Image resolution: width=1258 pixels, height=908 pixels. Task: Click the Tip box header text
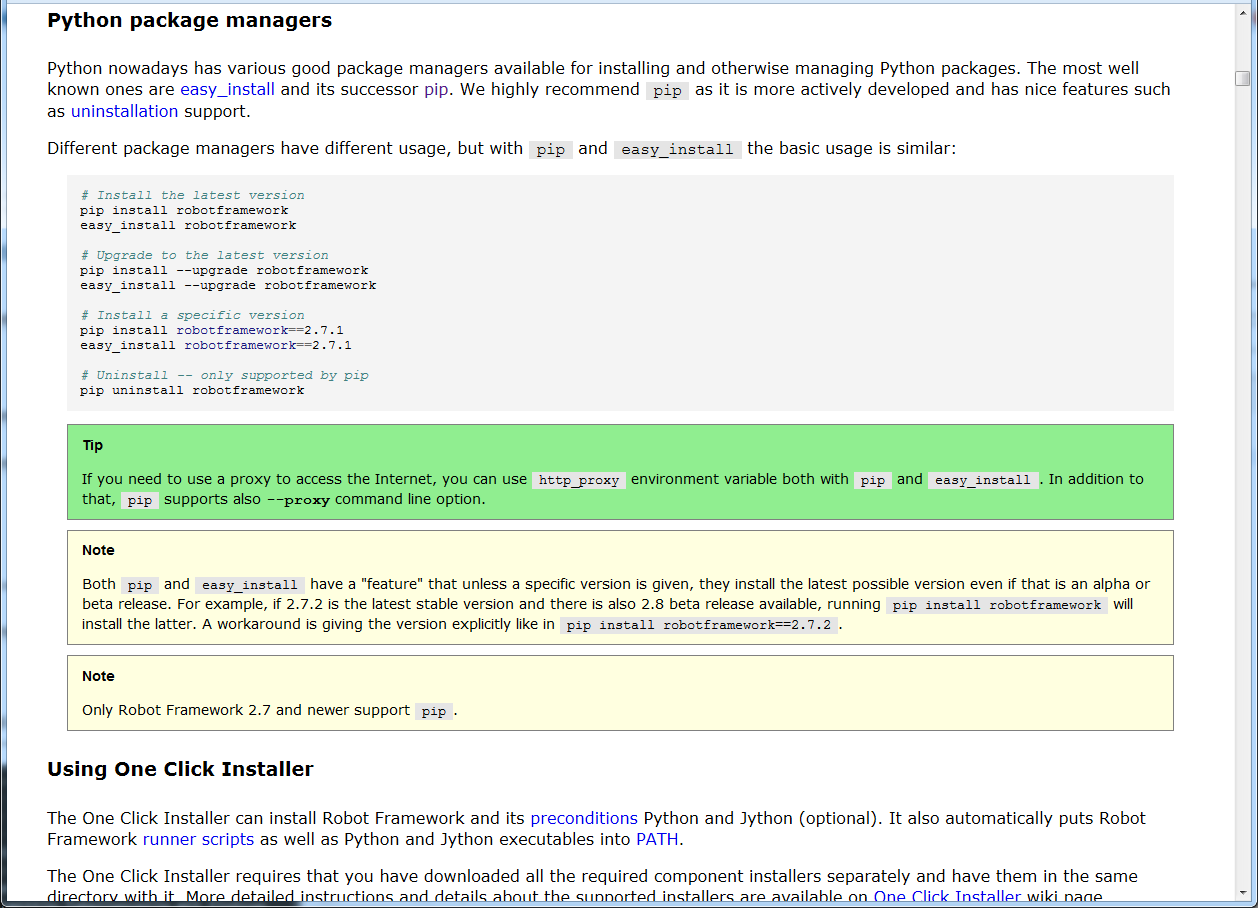point(95,445)
